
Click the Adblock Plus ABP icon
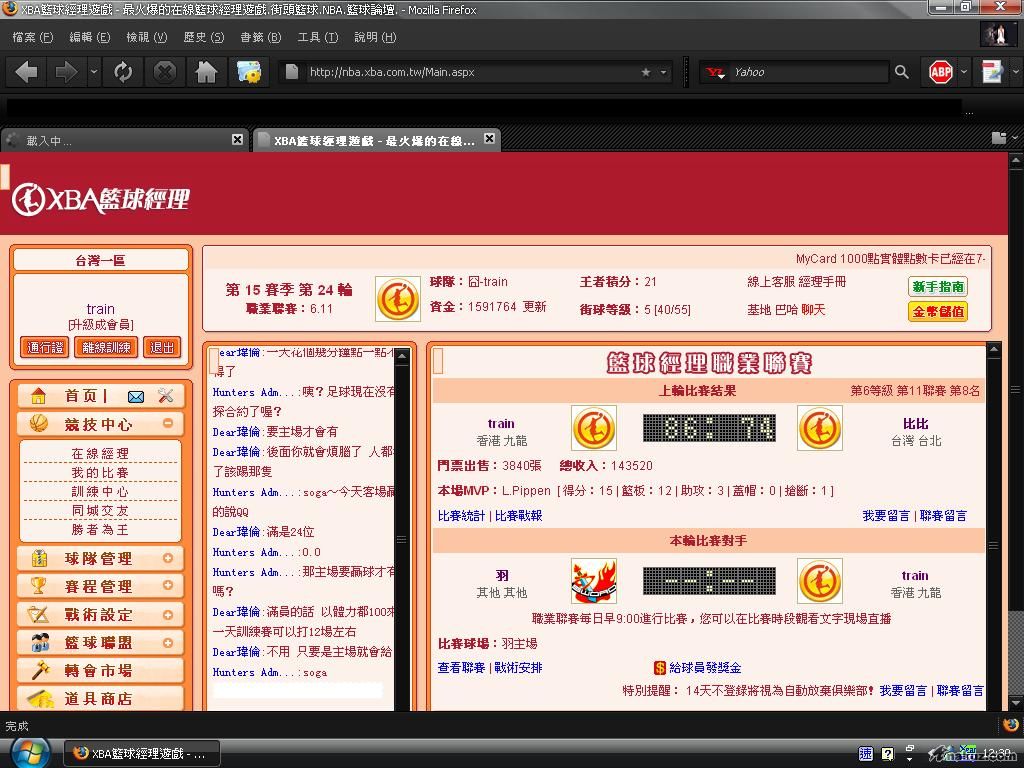click(x=940, y=72)
